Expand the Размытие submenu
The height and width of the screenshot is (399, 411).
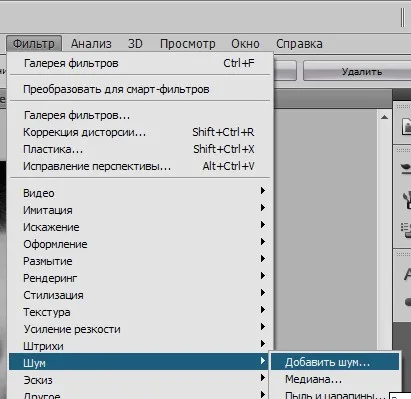pyautogui.click(x=140, y=261)
